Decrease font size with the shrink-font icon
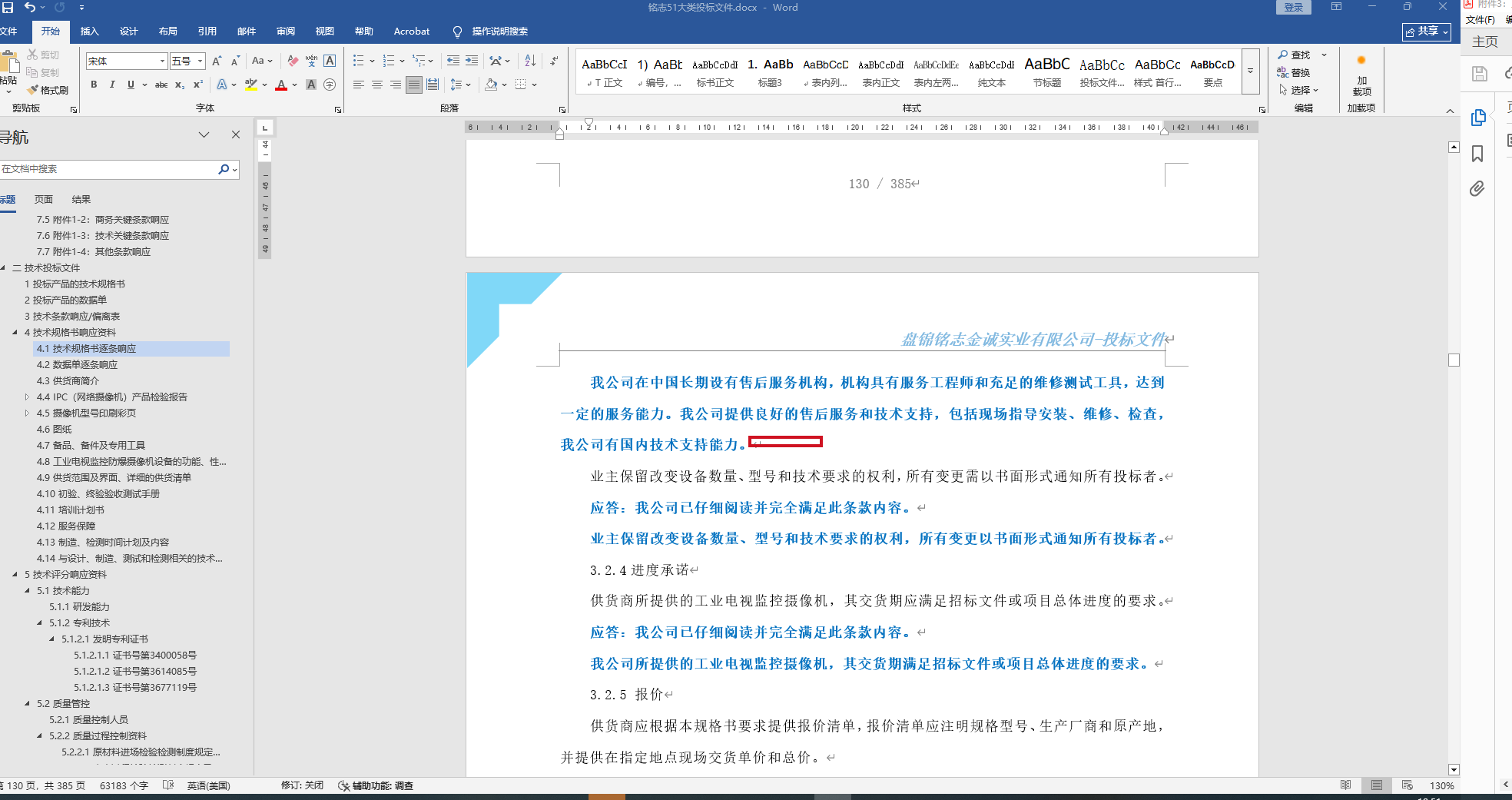The image size is (1512, 800). [235, 61]
